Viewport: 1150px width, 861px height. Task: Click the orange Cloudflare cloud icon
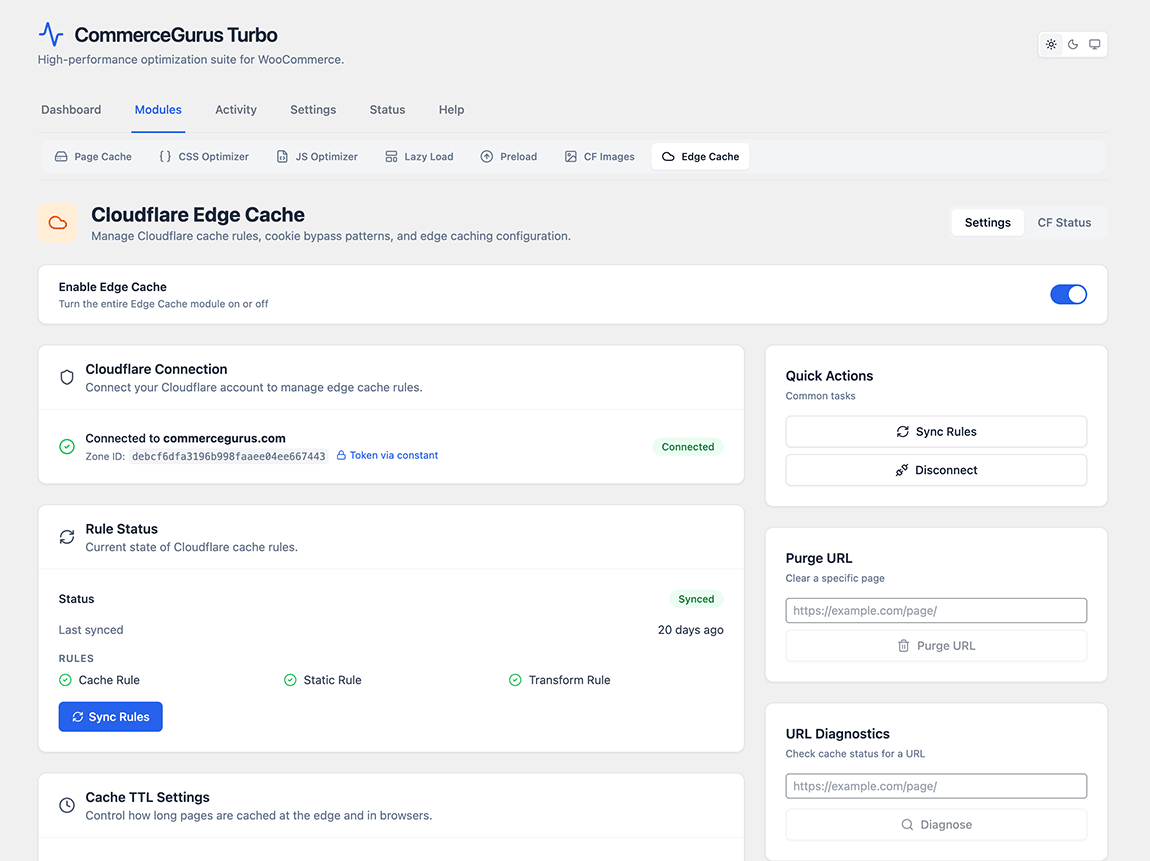point(58,223)
